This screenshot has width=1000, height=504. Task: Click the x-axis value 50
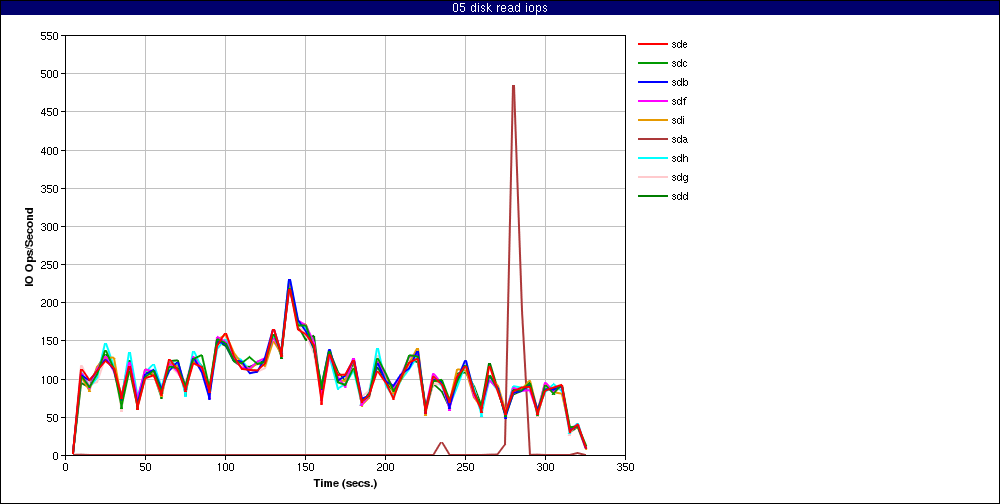point(145,467)
